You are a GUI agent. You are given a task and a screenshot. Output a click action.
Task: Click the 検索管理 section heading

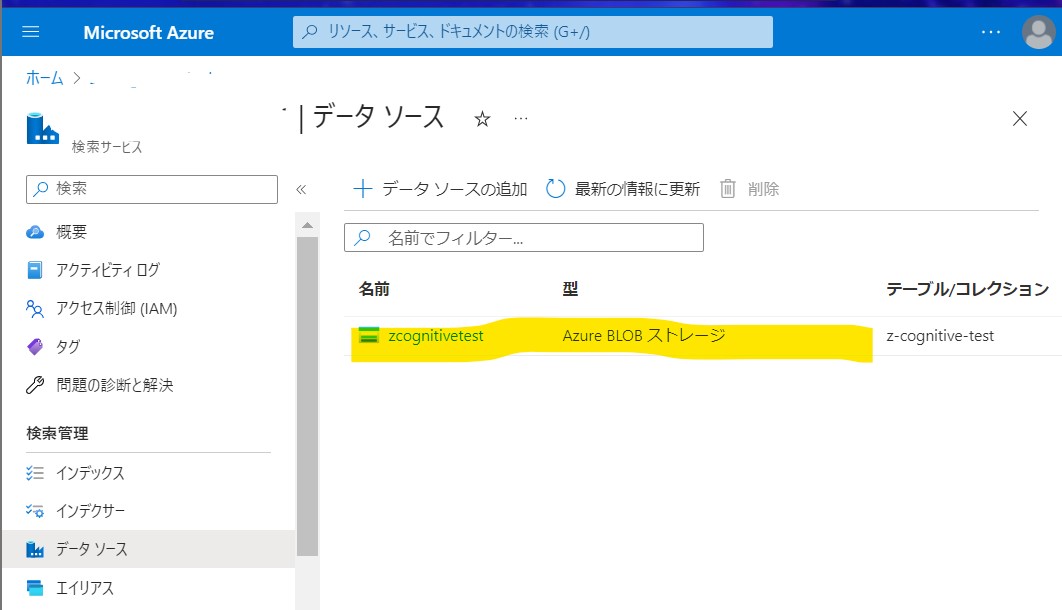click(x=57, y=433)
